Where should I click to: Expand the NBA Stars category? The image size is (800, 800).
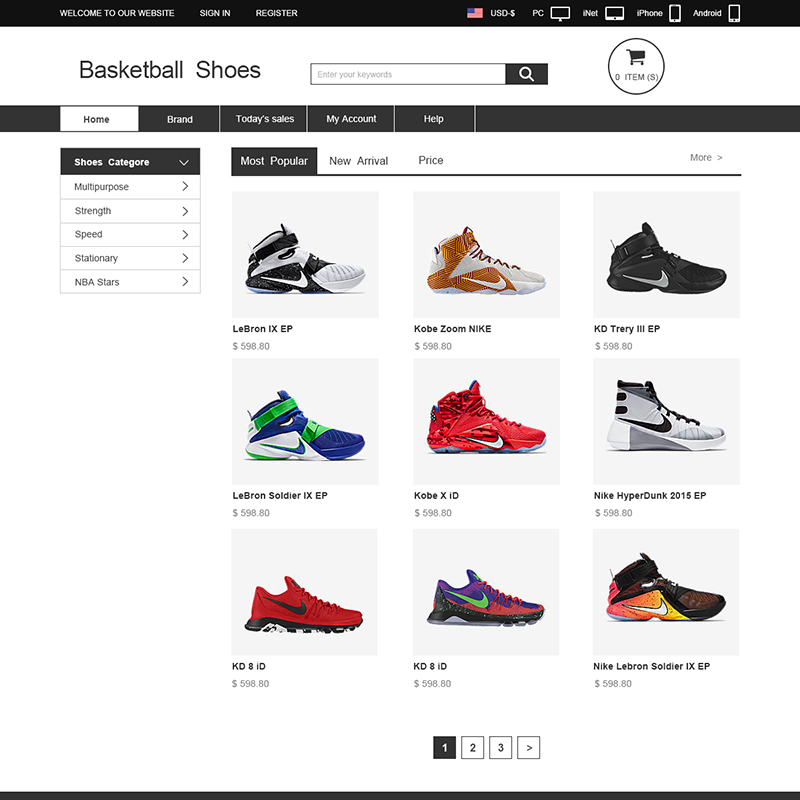(130, 282)
